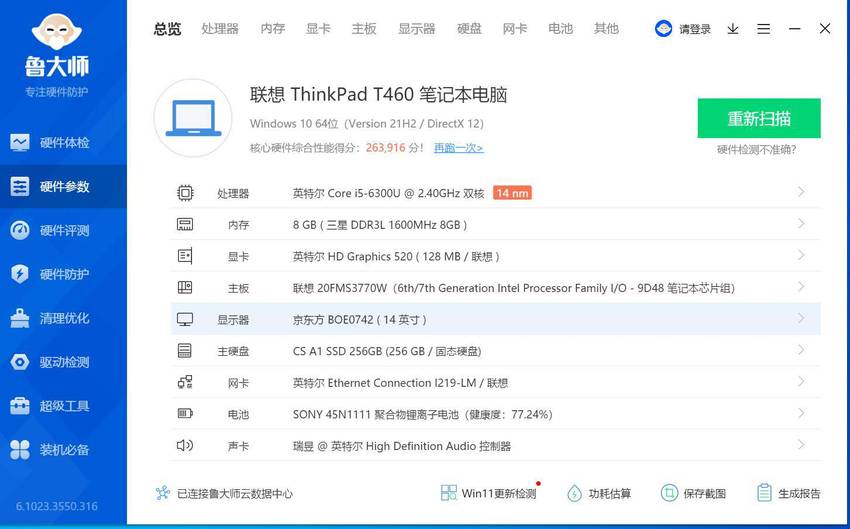The height and width of the screenshot is (529, 850).
Task: Click 英特尔 Core i5-6300U processor text
Action: 388,193
